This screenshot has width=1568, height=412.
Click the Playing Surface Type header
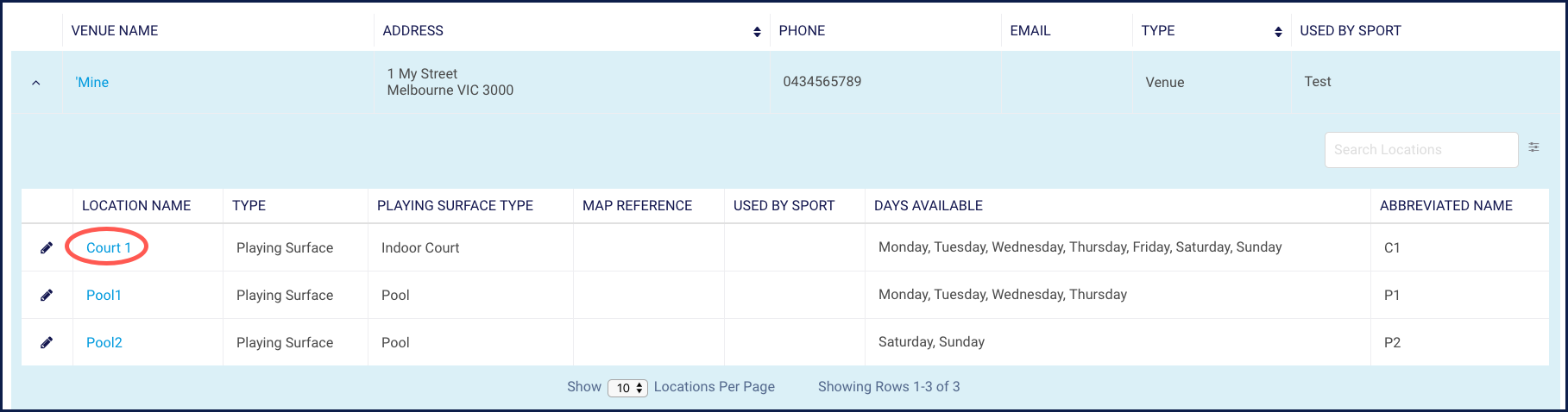pos(455,206)
